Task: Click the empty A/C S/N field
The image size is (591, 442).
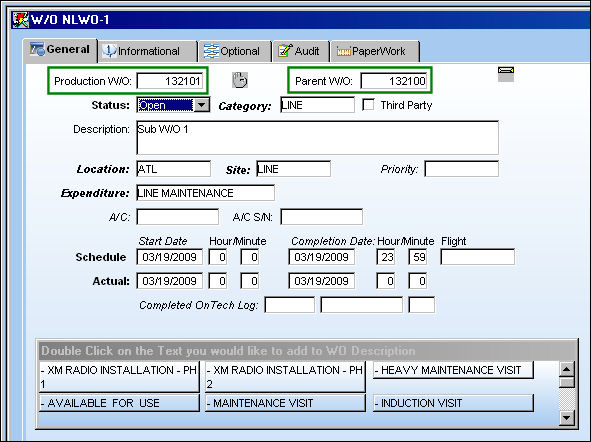Action: click(x=322, y=217)
